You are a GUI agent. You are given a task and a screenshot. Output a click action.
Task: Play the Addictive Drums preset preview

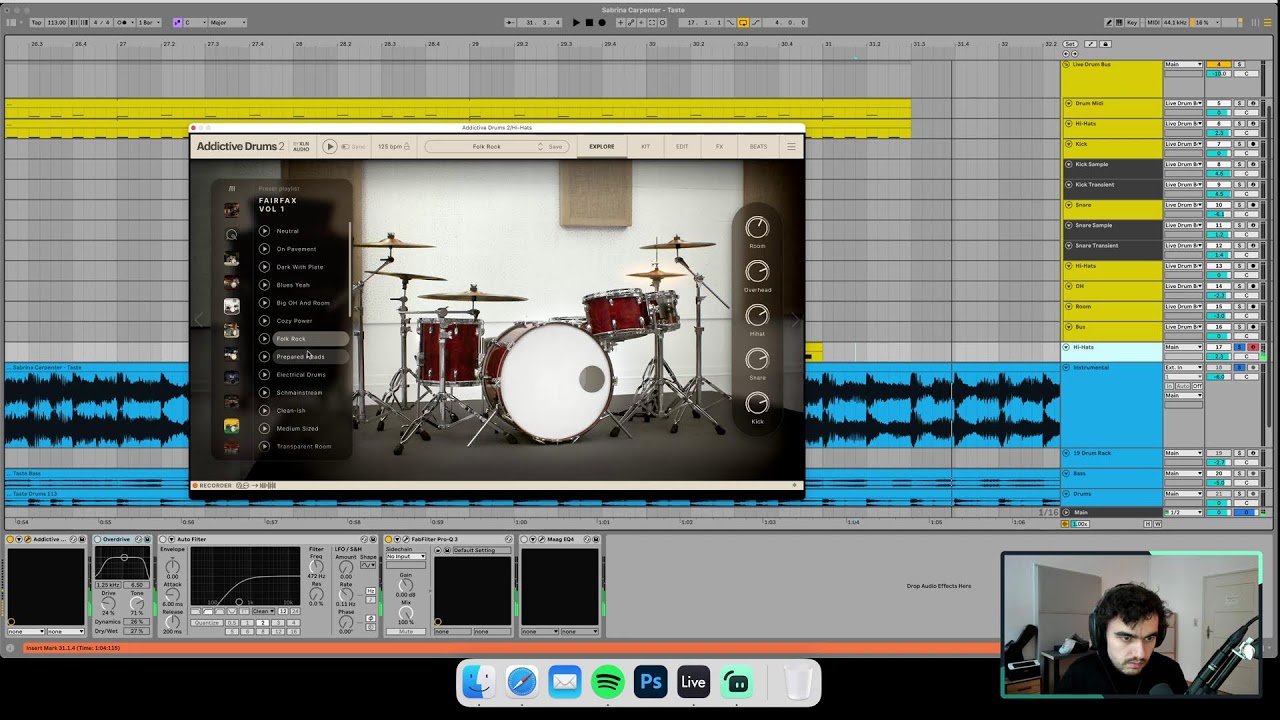(x=330, y=147)
